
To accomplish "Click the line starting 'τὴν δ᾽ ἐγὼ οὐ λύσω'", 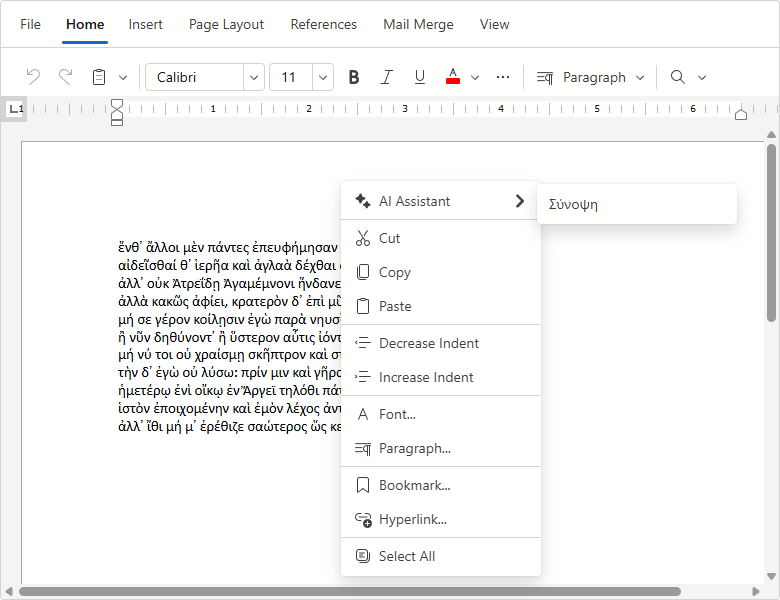I will (229, 373).
